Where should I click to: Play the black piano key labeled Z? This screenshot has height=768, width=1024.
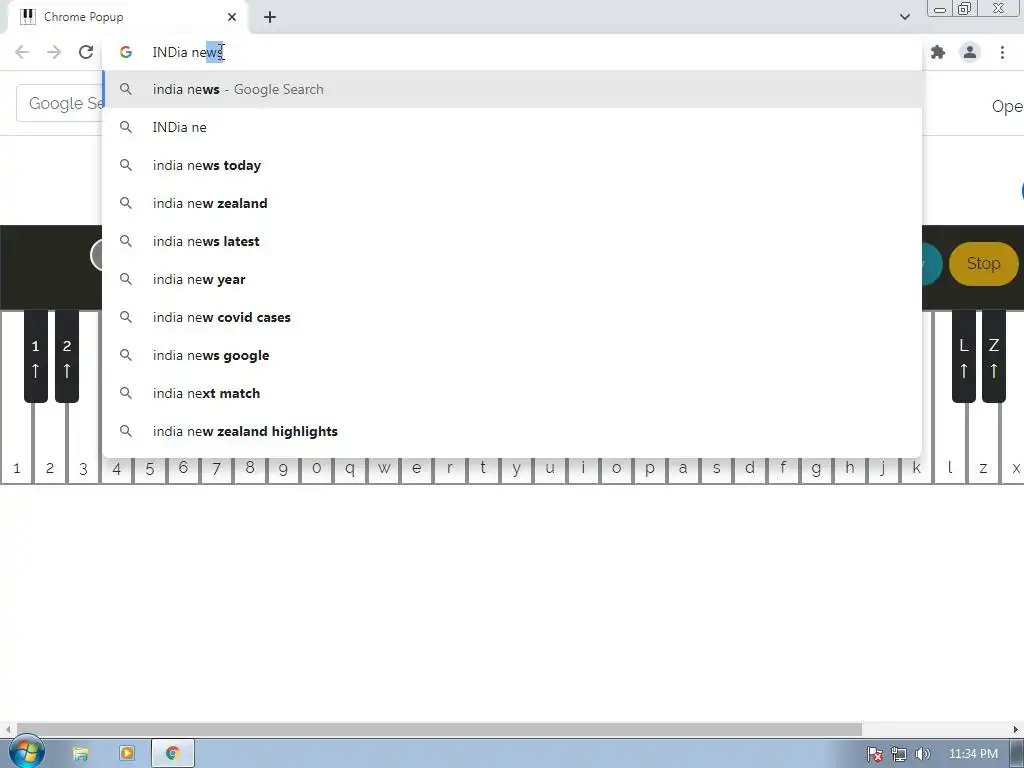coord(994,357)
